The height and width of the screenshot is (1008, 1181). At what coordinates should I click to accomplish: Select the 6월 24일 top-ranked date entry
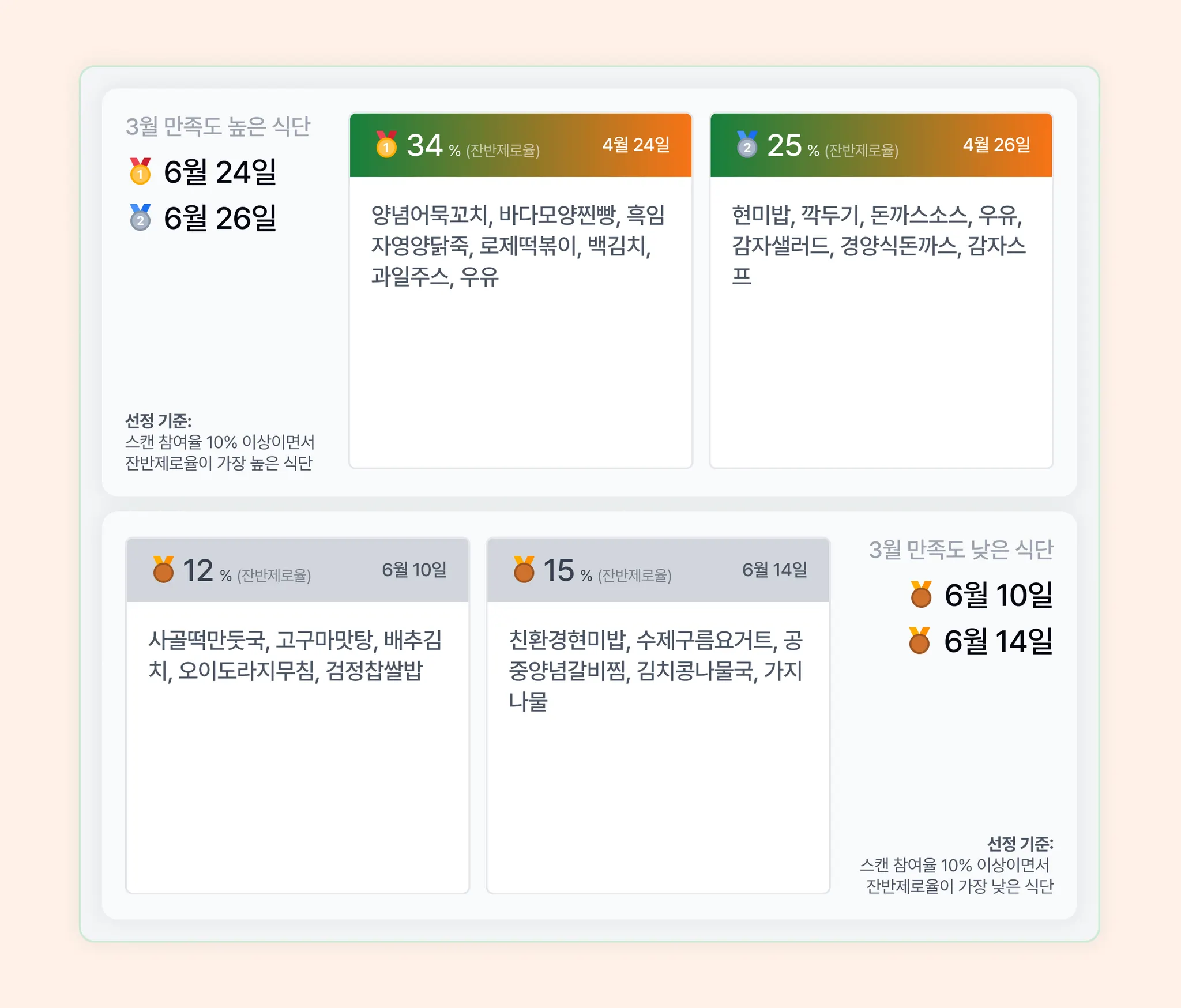[x=203, y=171]
